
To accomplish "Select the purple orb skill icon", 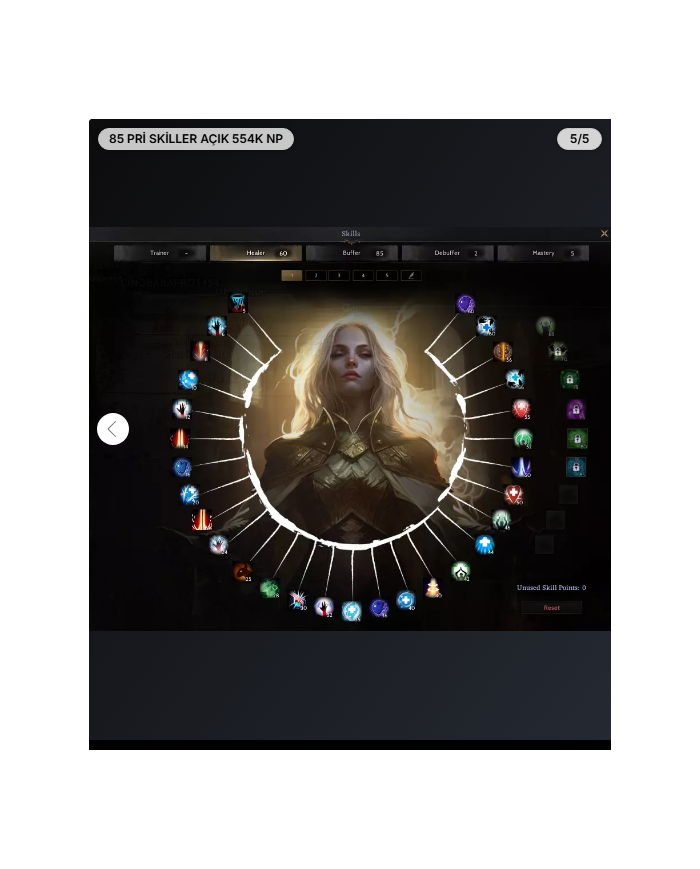I will [465, 304].
